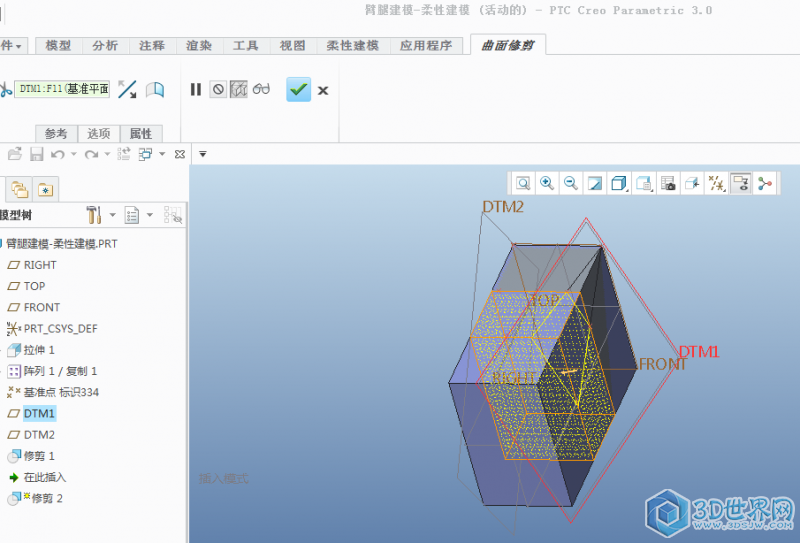Switch to the 渲染 ribbon tab
Viewport: 800px width, 543px height.
[x=199, y=45]
